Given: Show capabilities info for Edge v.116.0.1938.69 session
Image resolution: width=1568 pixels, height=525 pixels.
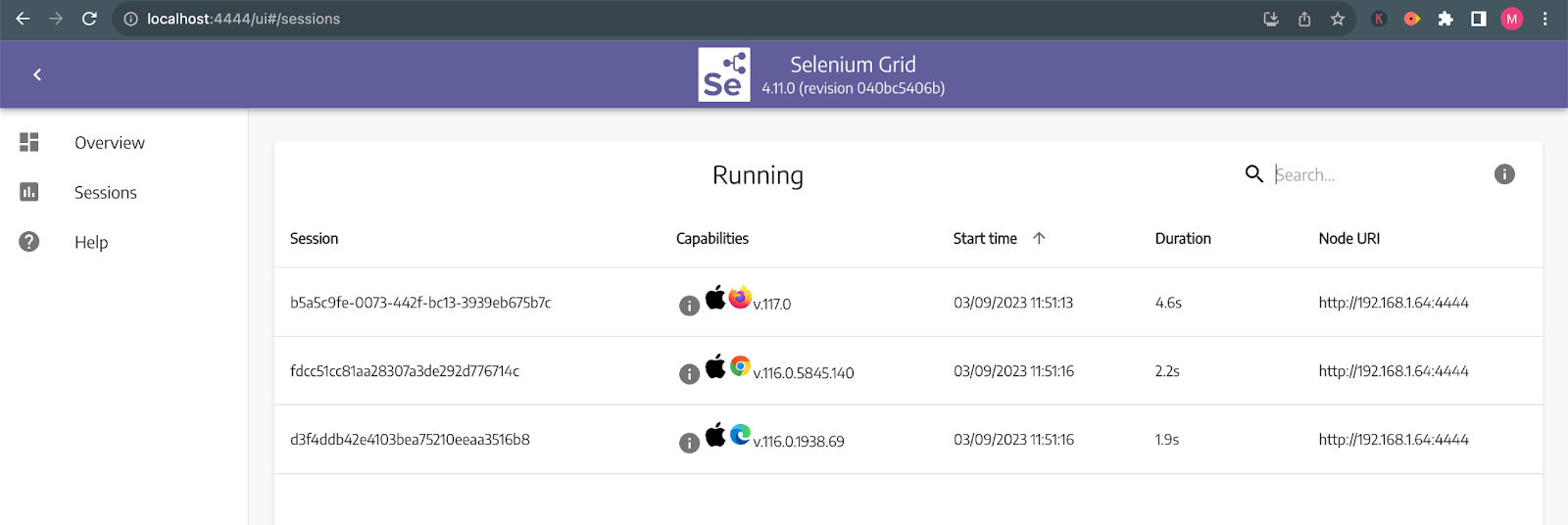Looking at the screenshot, I should 690,443.
